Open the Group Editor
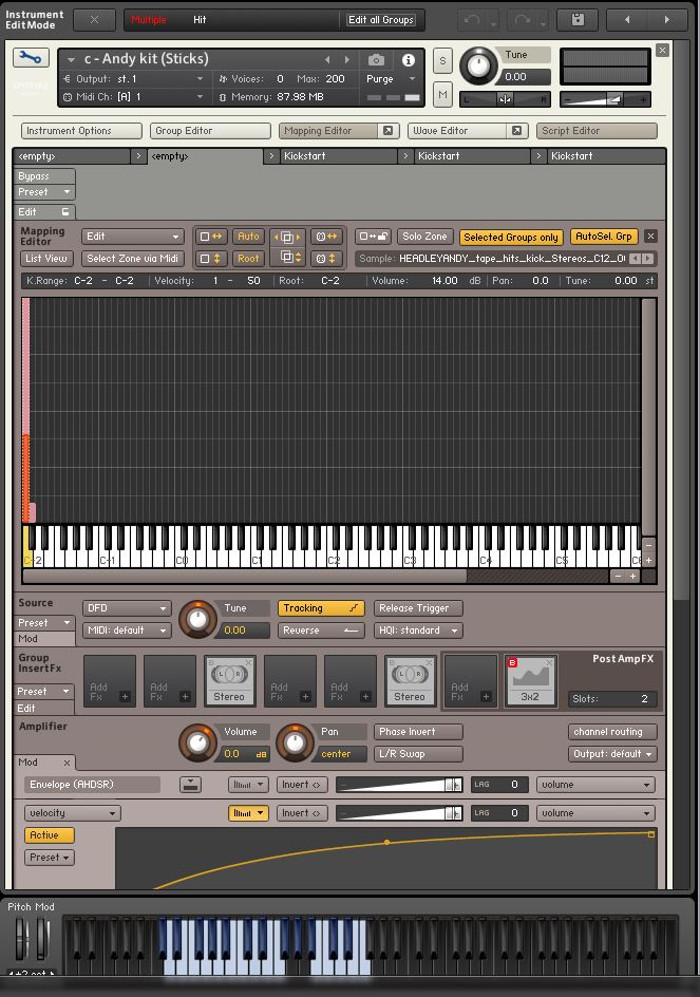The width and height of the screenshot is (700, 997). (x=210, y=131)
